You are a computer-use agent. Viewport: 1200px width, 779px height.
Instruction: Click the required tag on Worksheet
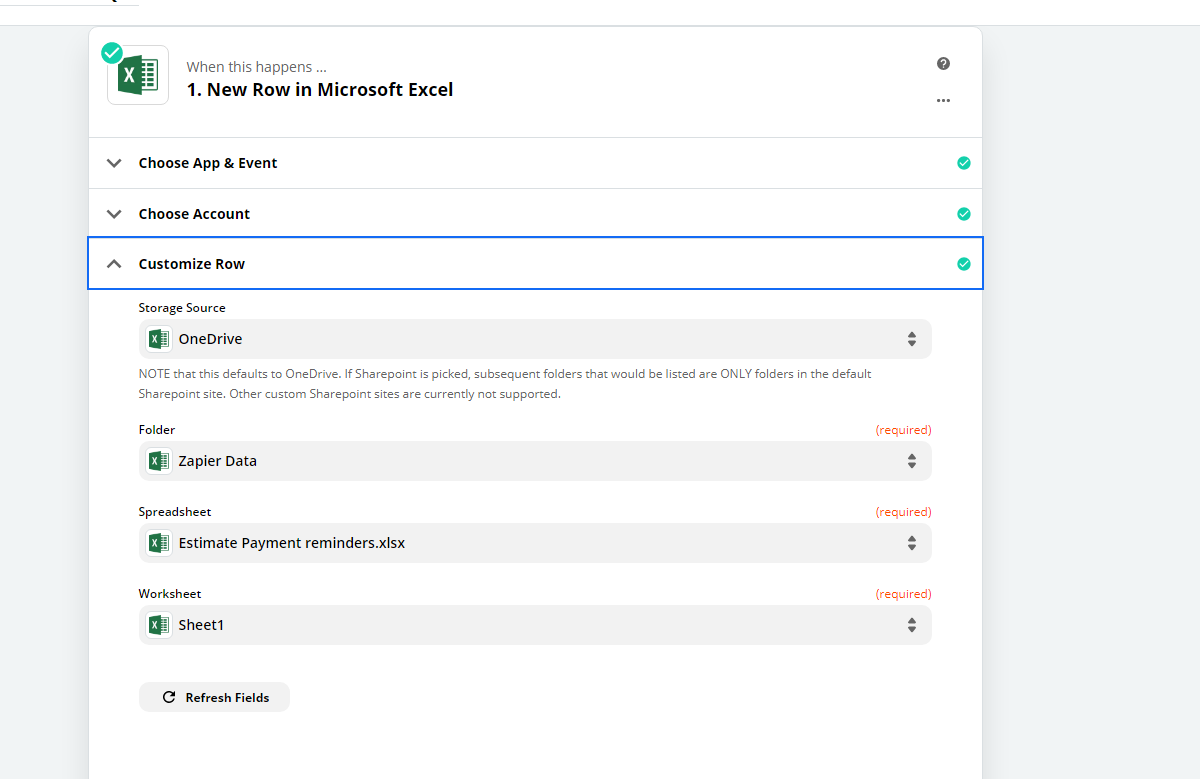[x=904, y=594]
